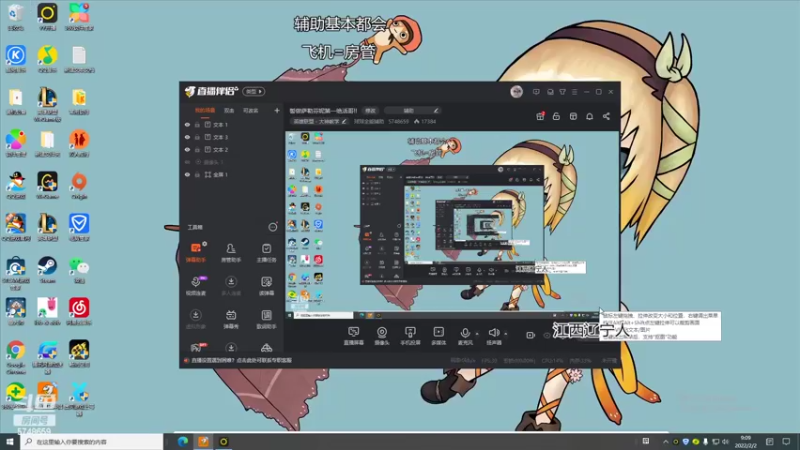Click the popularity count 17384
The image size is (800, 450).
coord(429,121)
